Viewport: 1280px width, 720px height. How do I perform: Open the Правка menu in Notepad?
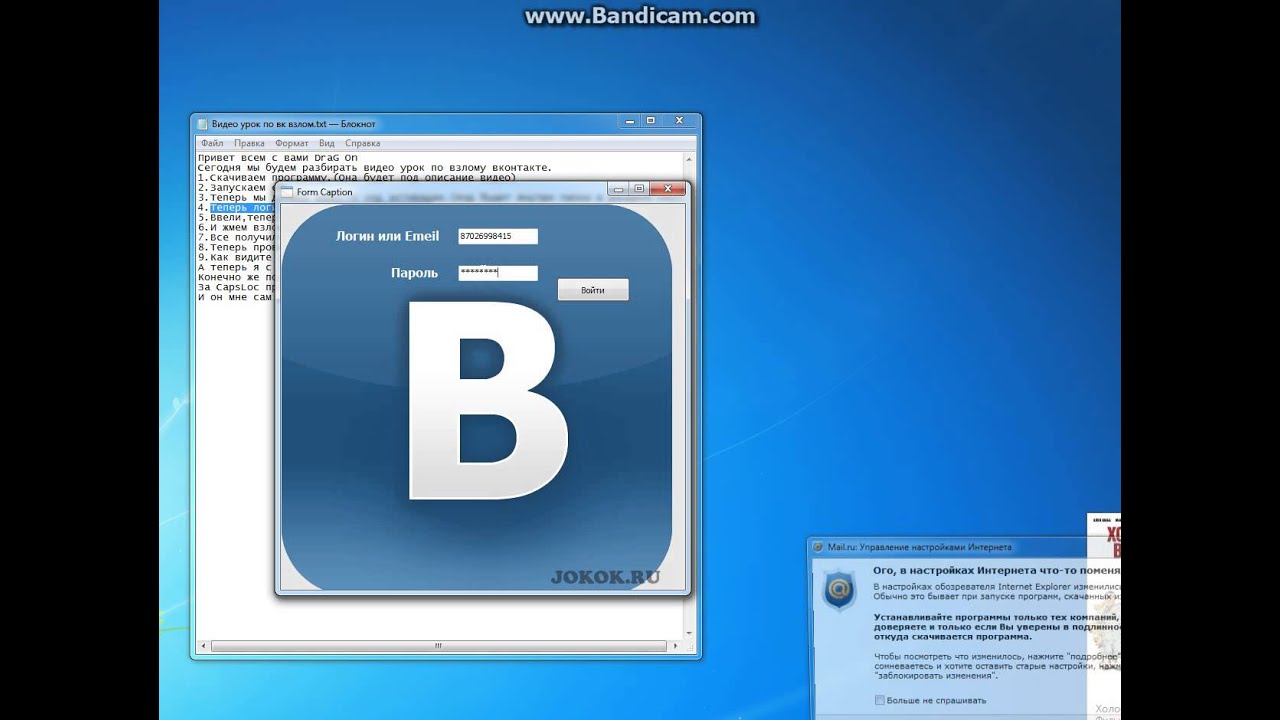[249, 143]
